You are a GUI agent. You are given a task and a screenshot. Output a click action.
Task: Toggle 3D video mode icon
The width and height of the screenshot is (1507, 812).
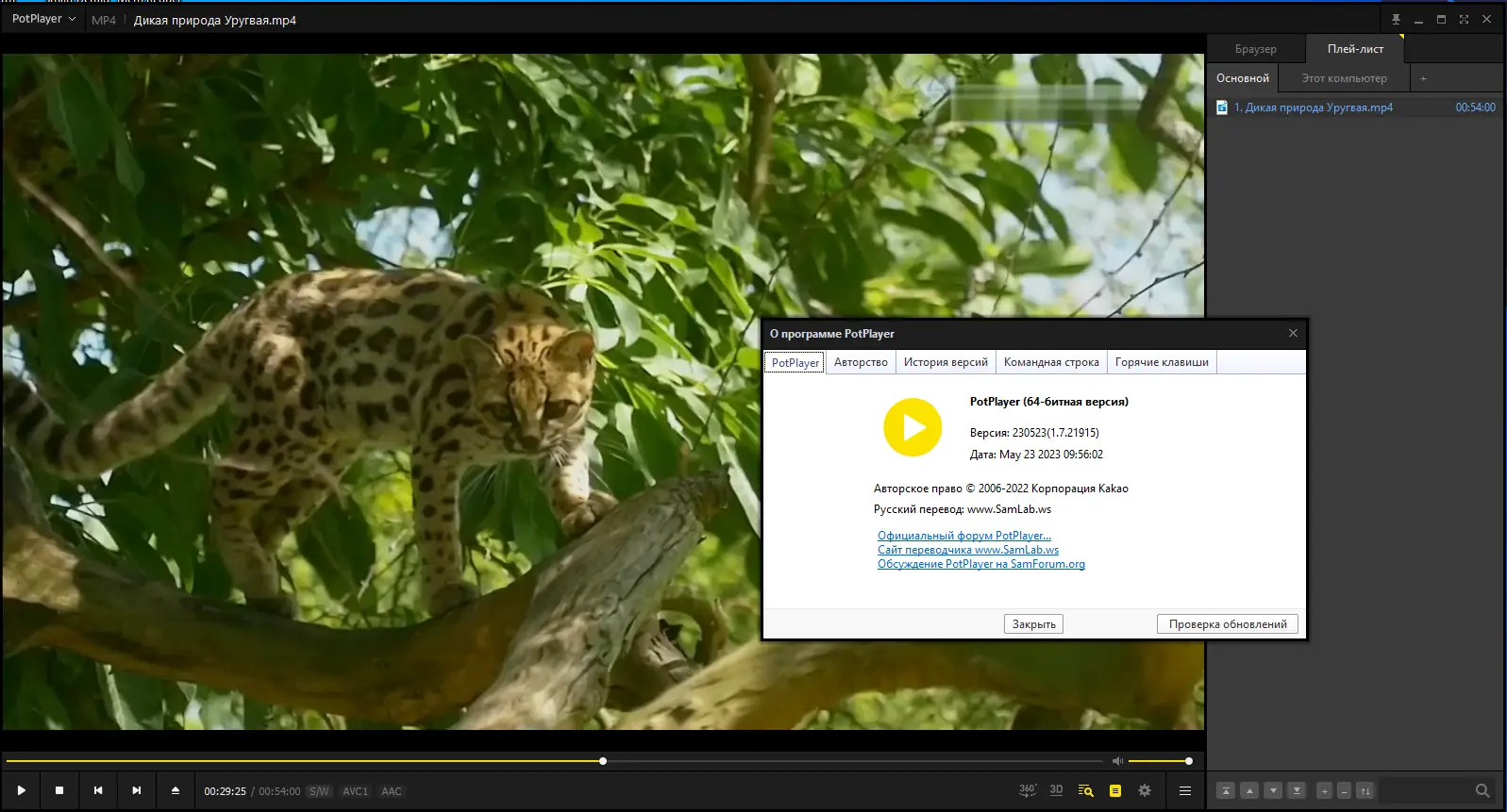click(1056, 790)
